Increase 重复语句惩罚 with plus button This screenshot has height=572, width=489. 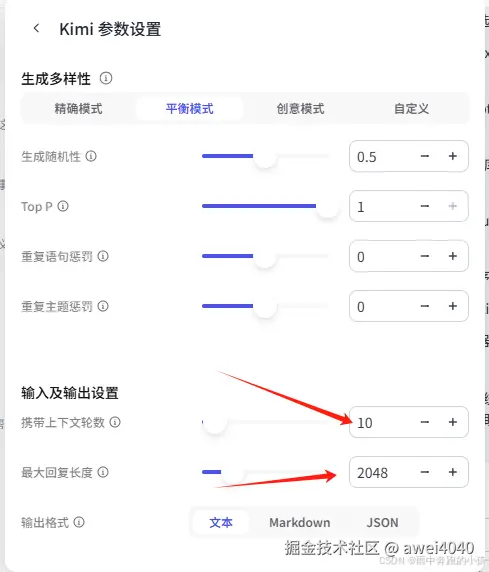(453, 256)
